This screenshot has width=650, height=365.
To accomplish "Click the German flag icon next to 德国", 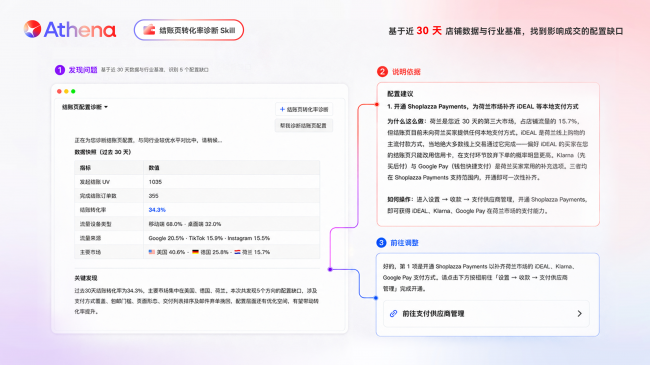I will tap(196, 252).
